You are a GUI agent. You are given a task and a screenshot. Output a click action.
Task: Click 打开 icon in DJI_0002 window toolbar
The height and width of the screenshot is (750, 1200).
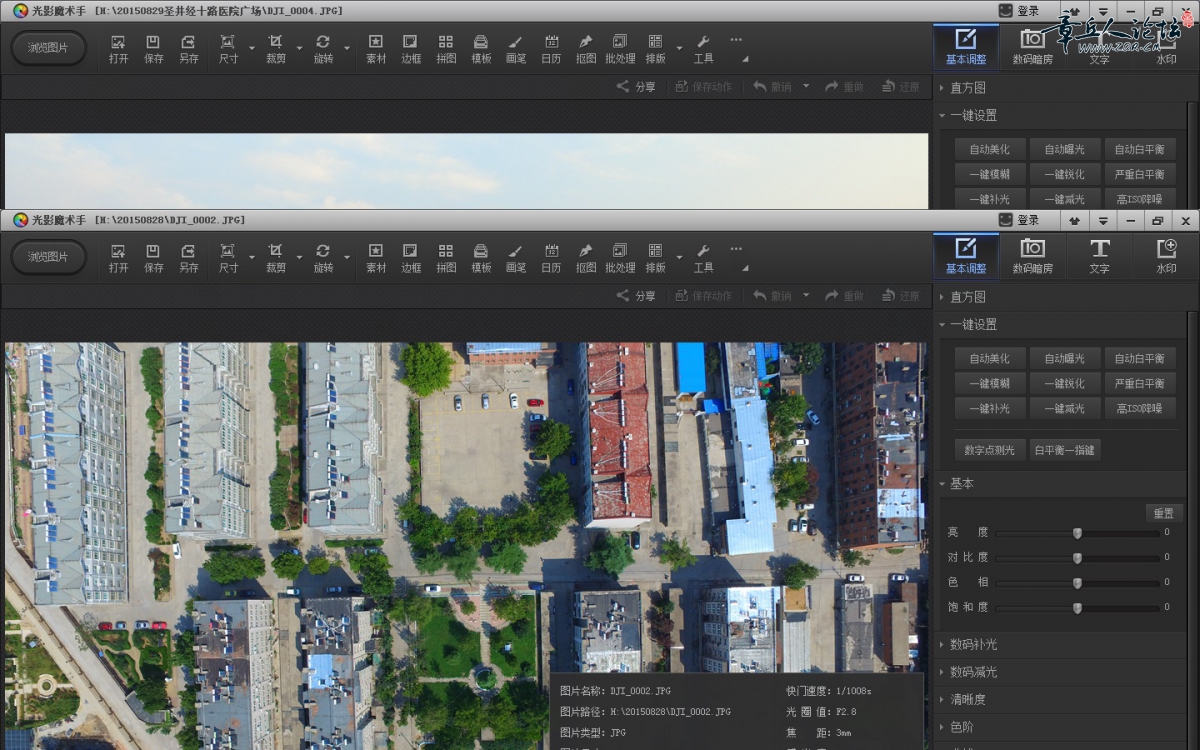[x=118, y=257]
